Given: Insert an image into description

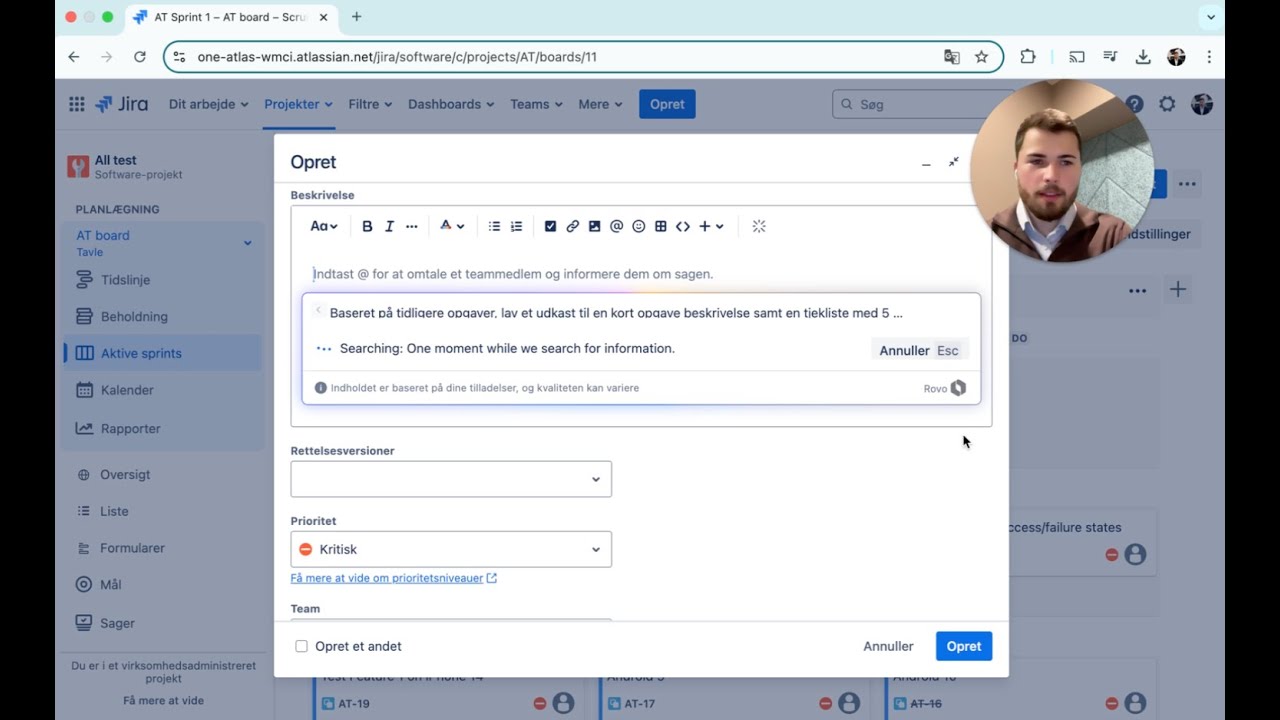Looking at the screenshot, I should point(594,226).
